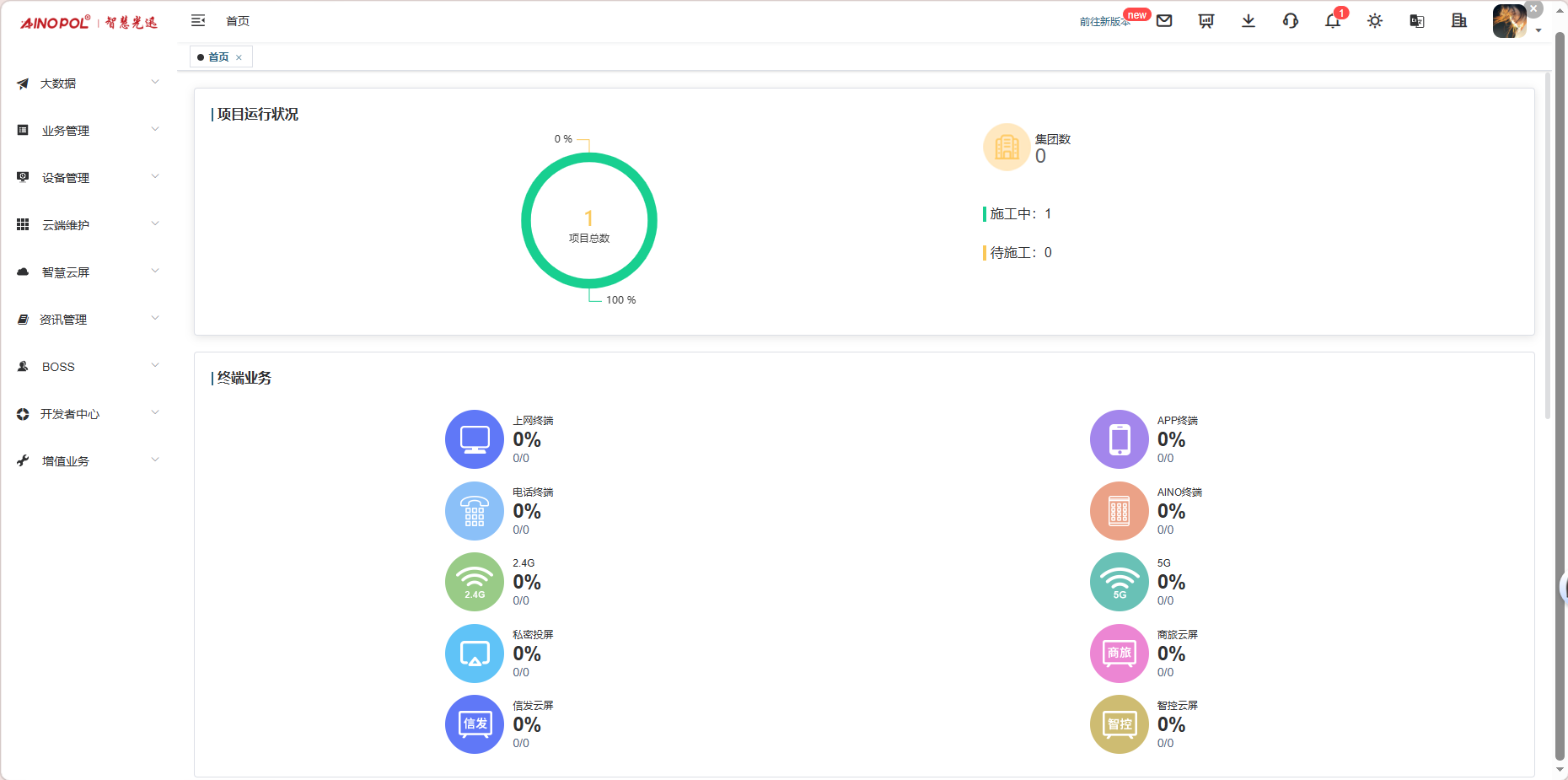
Task: Open the user avatar dropdown
Action: [1511, 21]
